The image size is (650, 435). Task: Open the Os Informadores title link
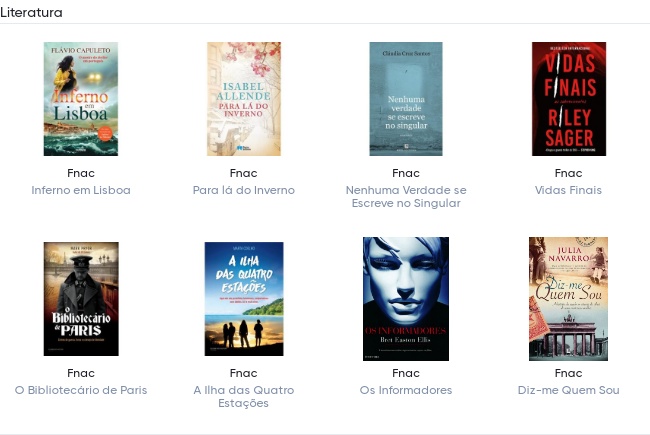pos(406,390)
